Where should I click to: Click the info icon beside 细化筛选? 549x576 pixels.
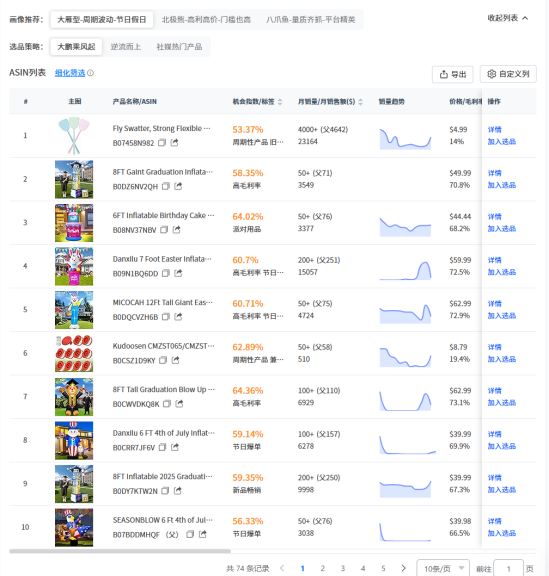90,73
